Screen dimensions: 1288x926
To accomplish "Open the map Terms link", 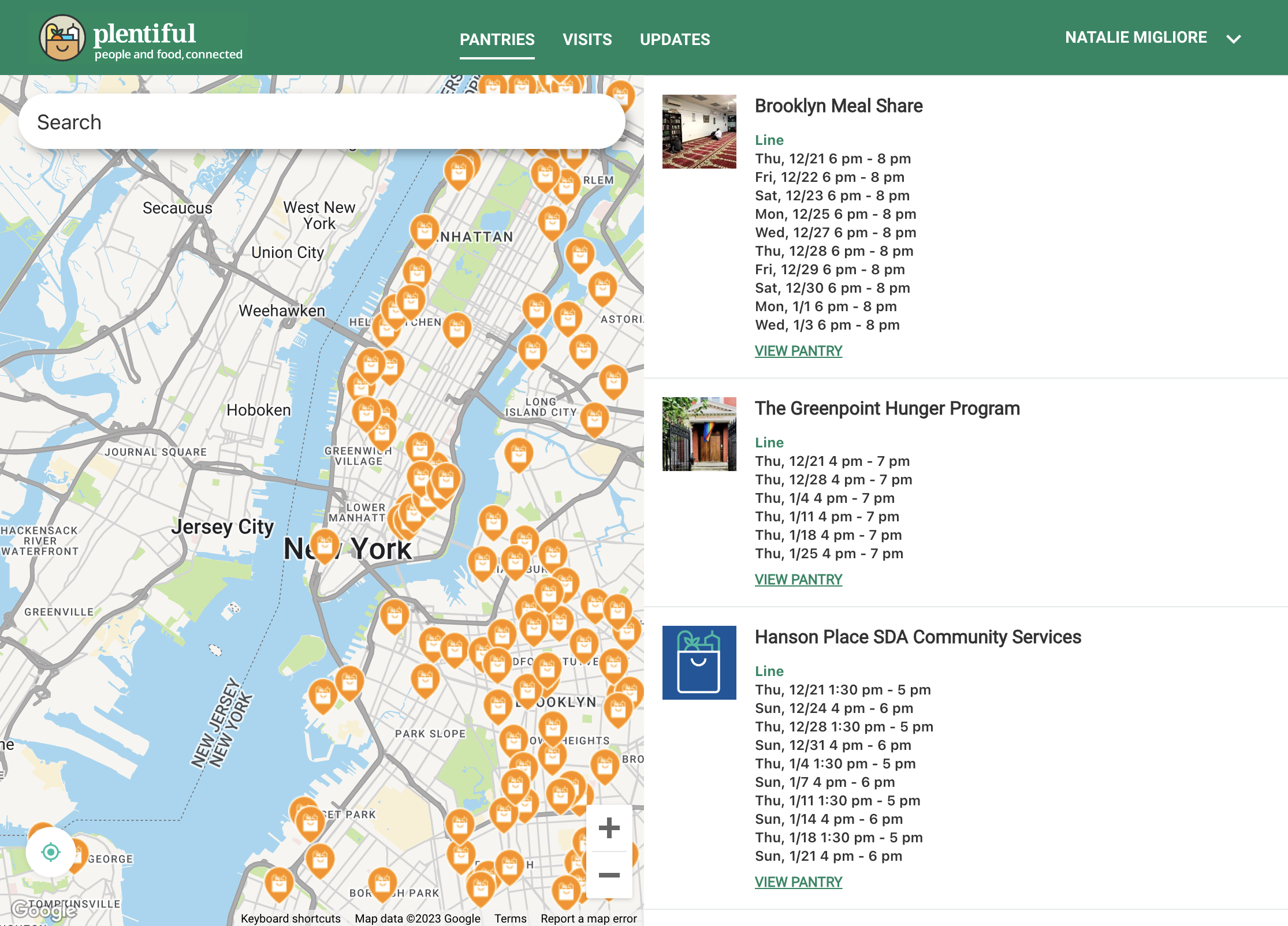I will point(510,918).
